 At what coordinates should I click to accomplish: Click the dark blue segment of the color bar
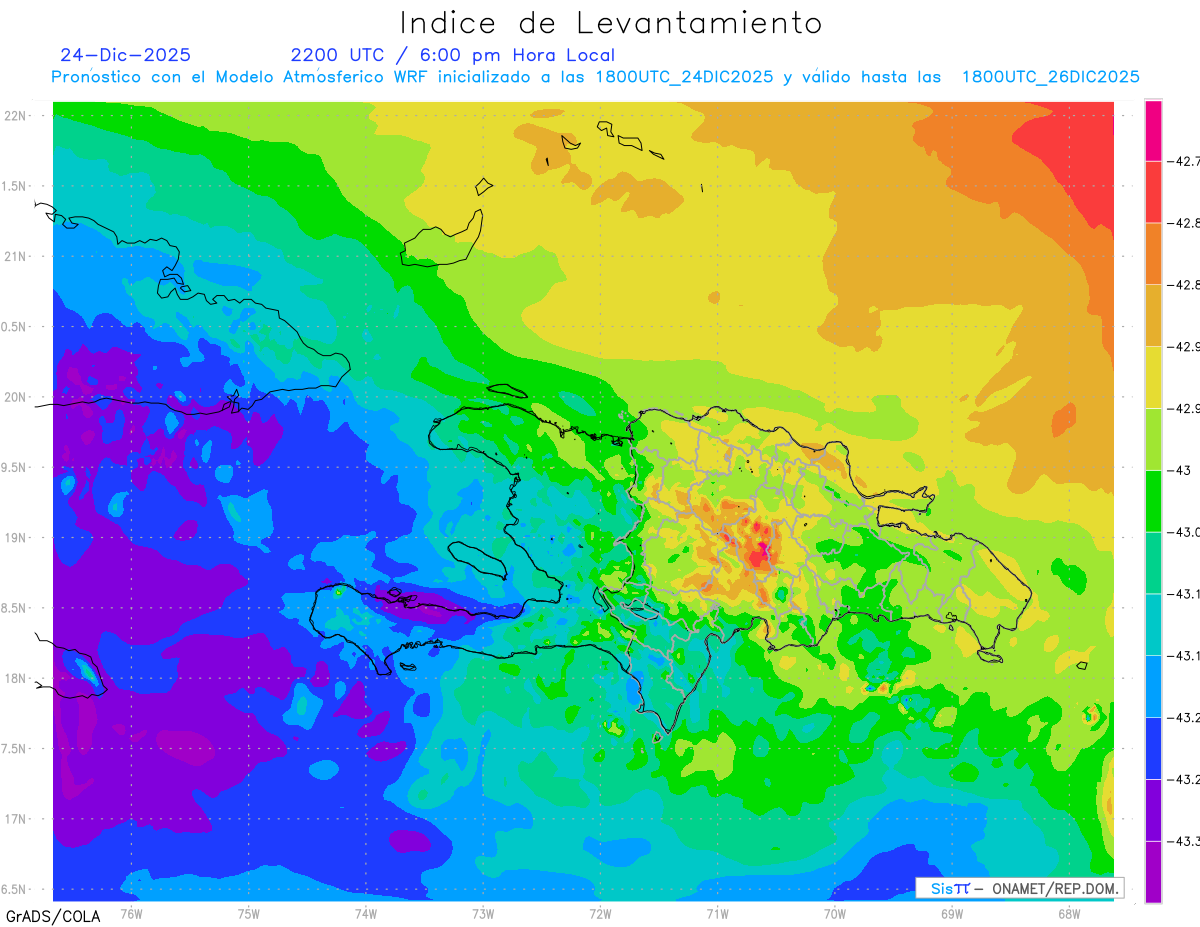click(1153, 748)
